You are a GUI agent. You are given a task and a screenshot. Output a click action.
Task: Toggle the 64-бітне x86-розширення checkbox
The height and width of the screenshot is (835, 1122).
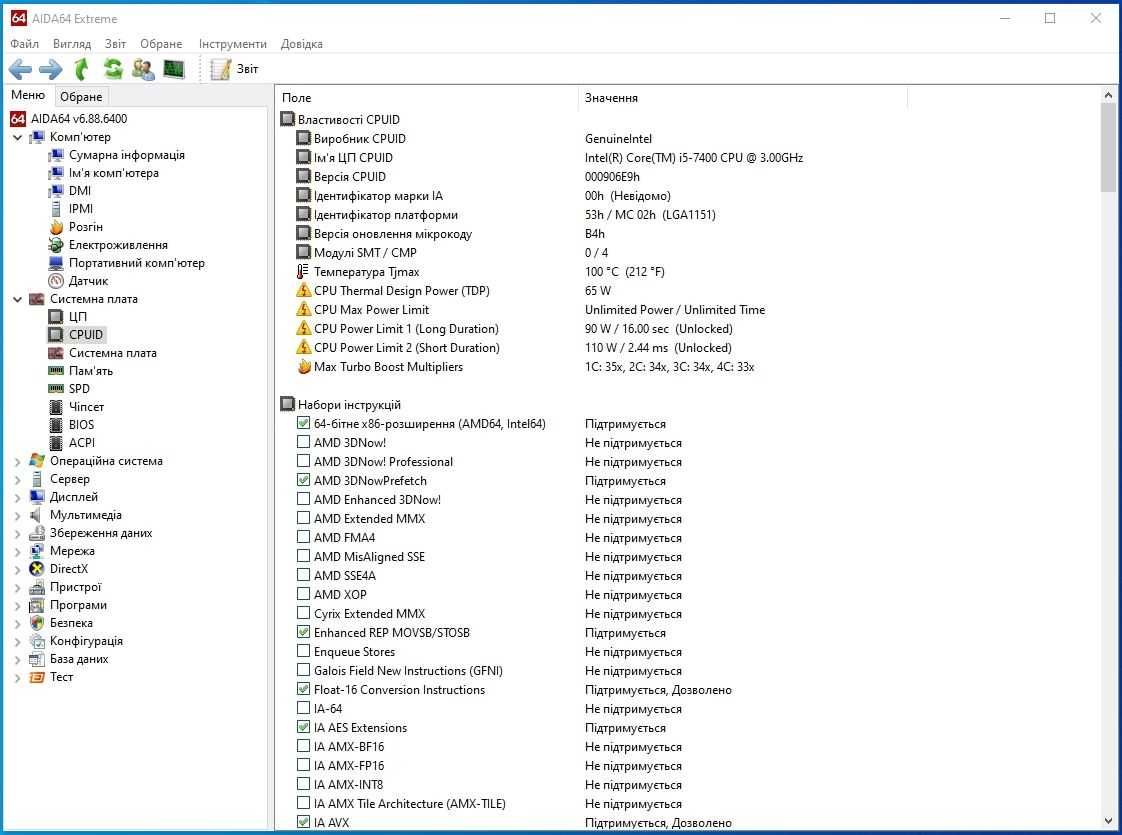(303, 423)
